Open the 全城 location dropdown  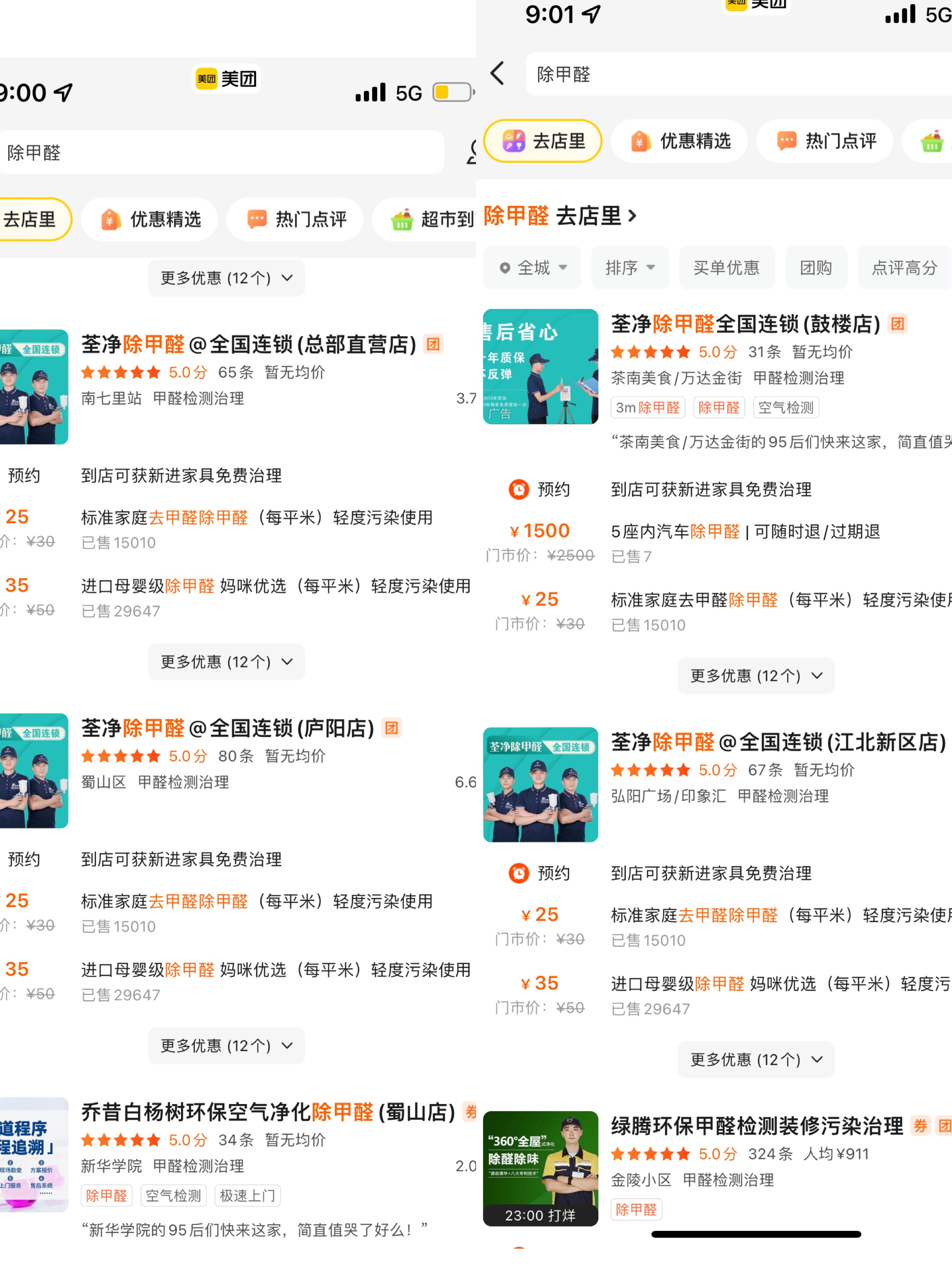(x=532, y=267)
